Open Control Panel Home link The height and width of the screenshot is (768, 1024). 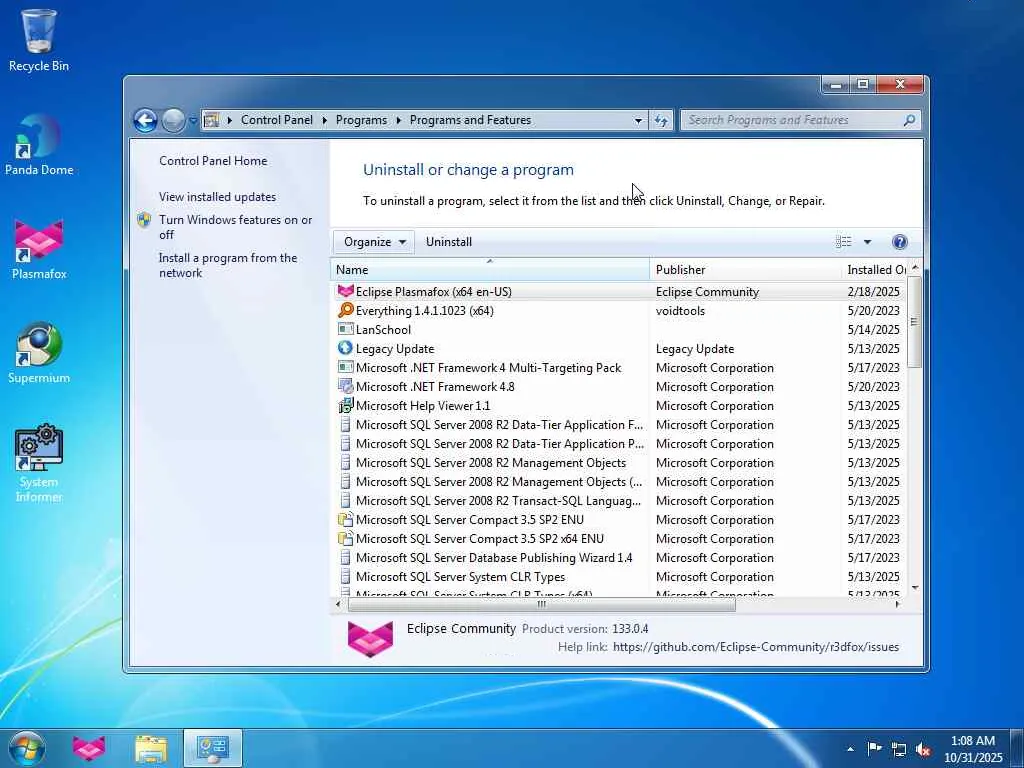click(x=213, y=161)
